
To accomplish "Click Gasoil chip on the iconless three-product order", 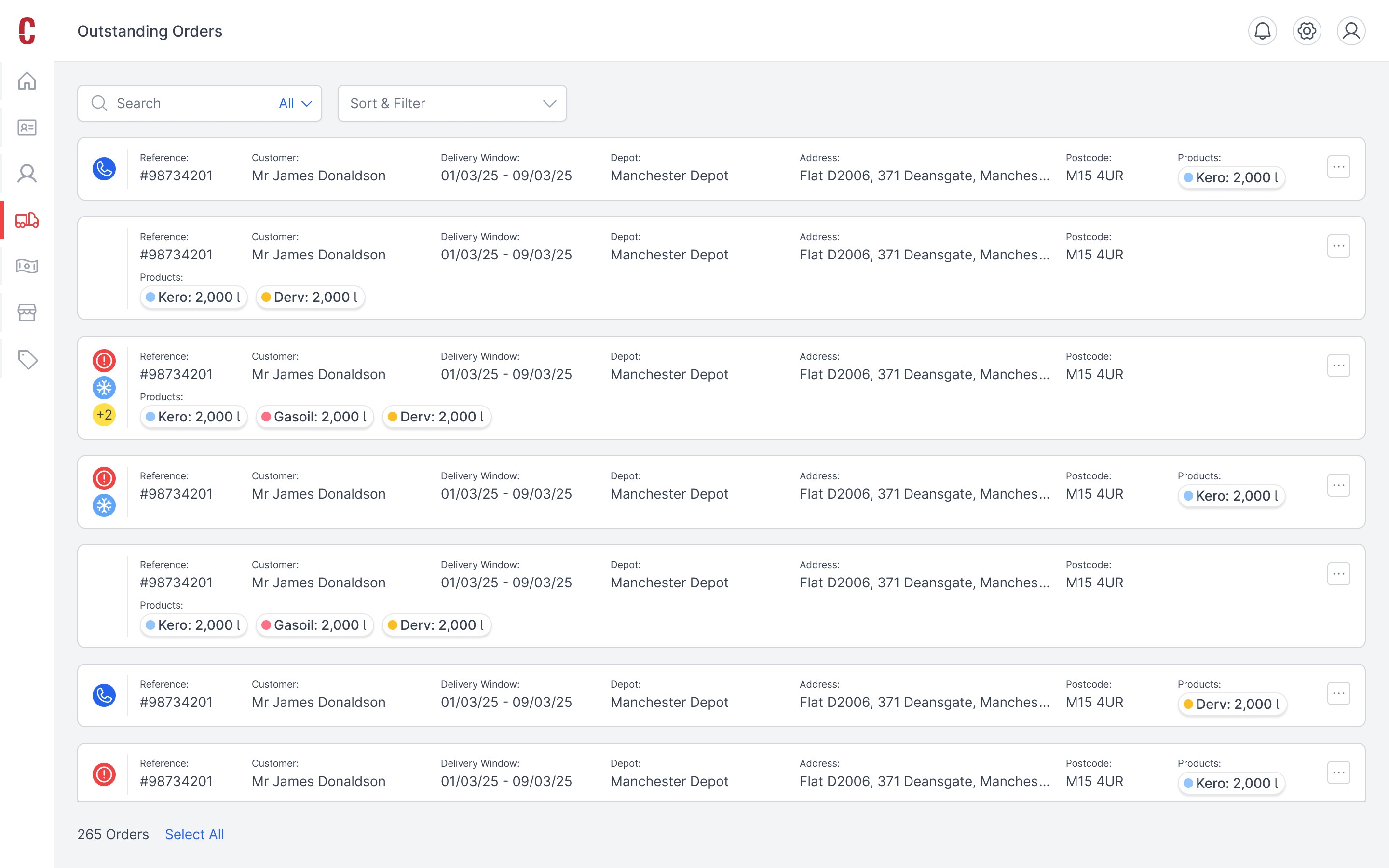I will tap(314, 625).
